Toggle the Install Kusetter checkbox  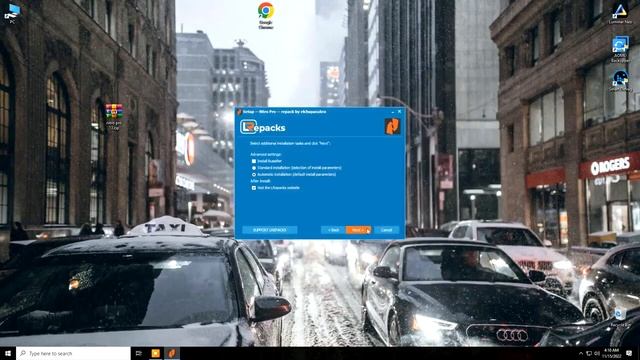(254, 161)
